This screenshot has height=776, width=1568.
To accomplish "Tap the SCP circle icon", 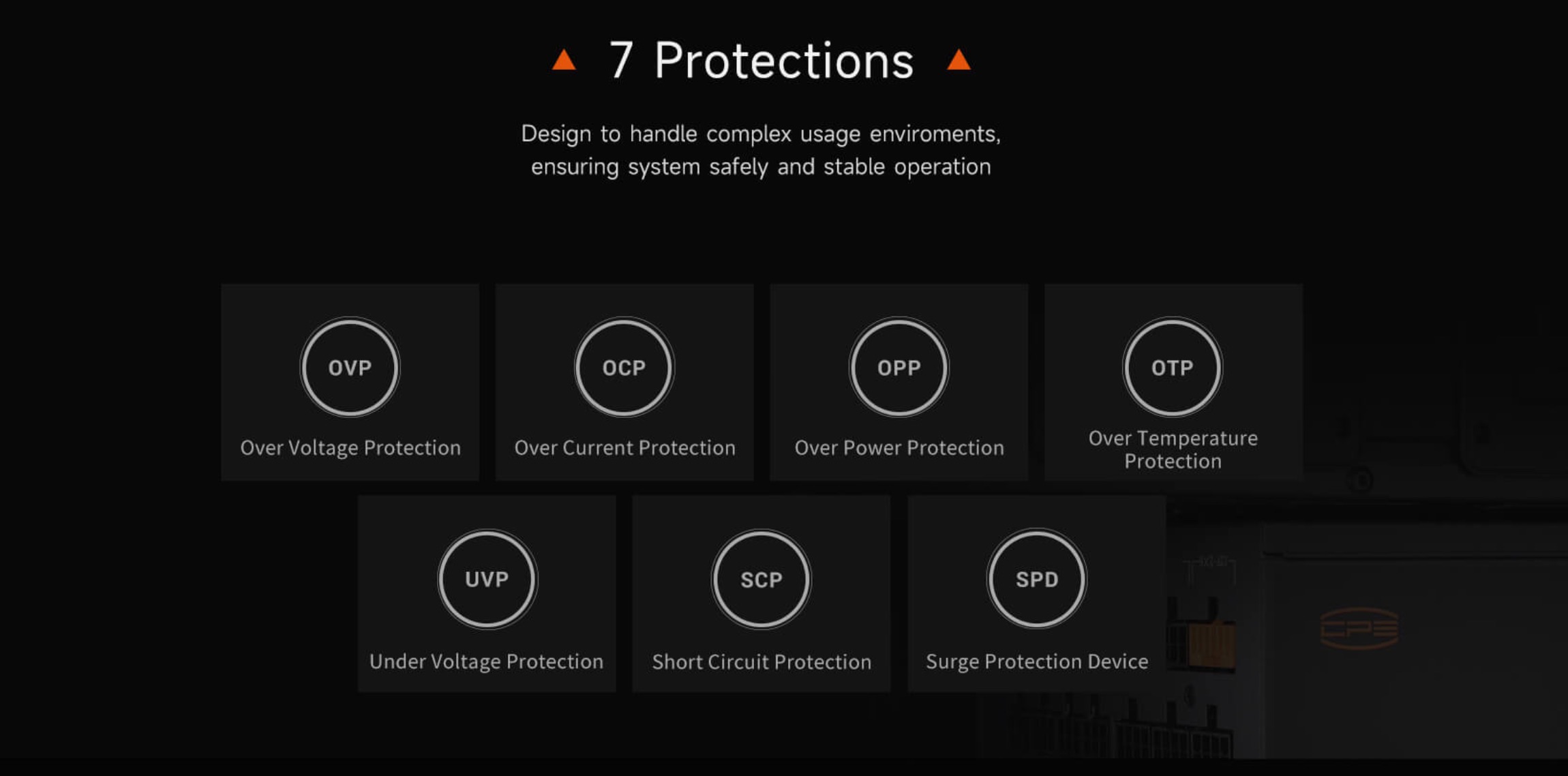I will tap(762, 579).
